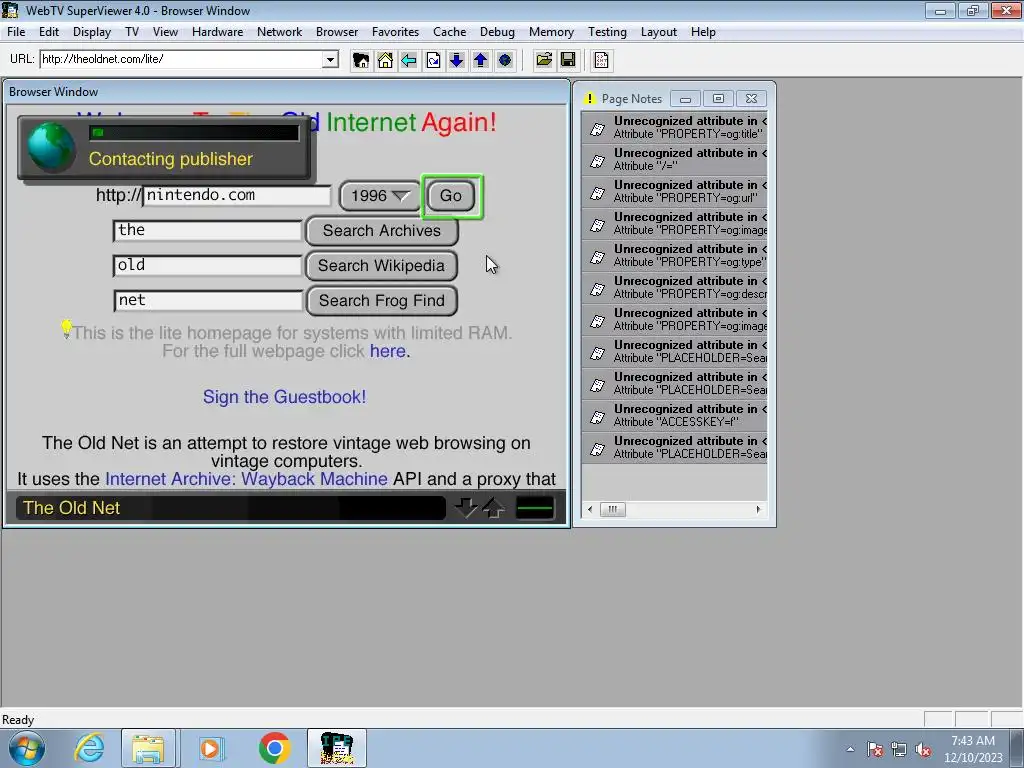Open a file with the folder icon

click(x=543, y=61)
